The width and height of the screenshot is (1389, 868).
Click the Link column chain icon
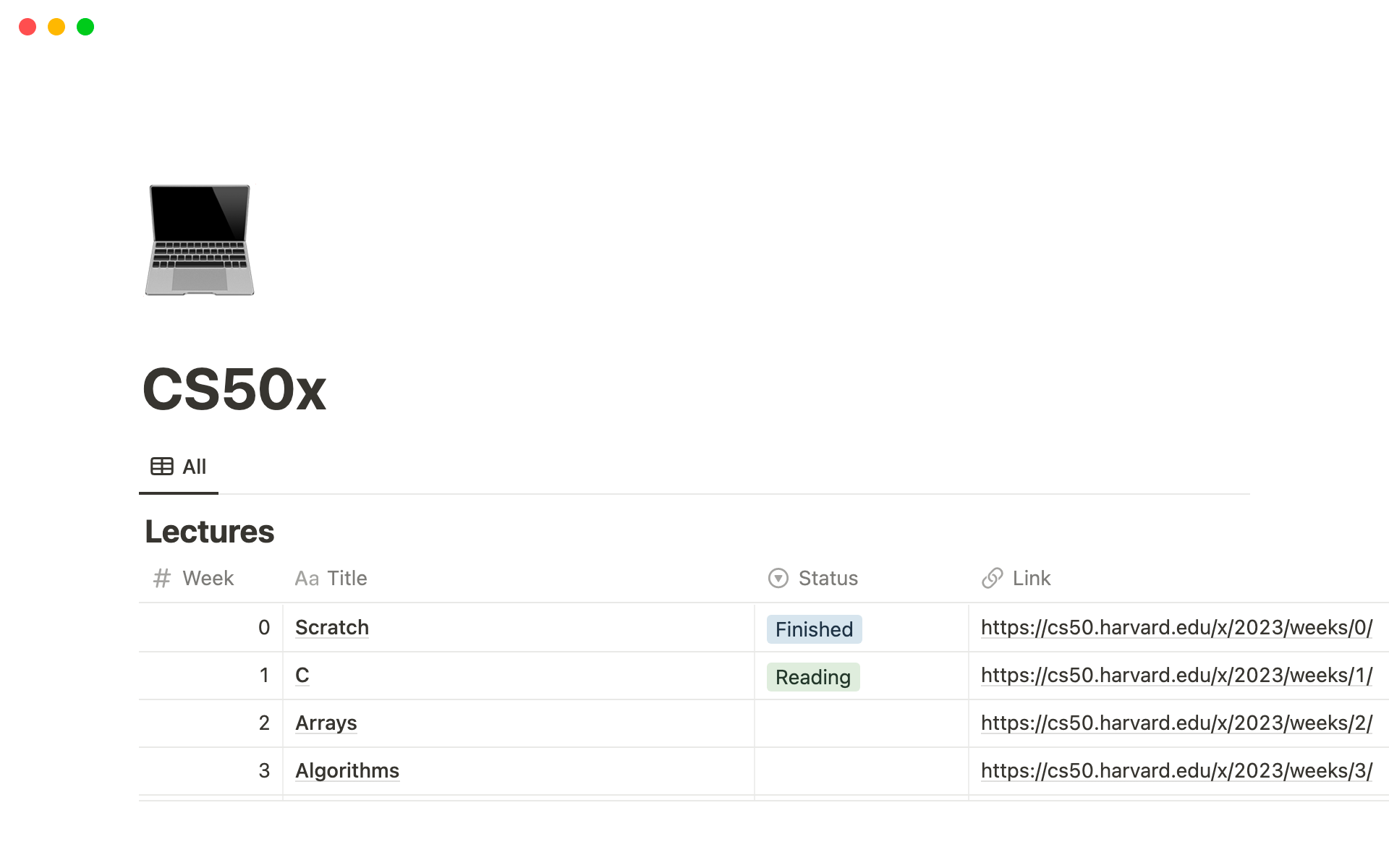pyautogui.click(x=992, y=578)
